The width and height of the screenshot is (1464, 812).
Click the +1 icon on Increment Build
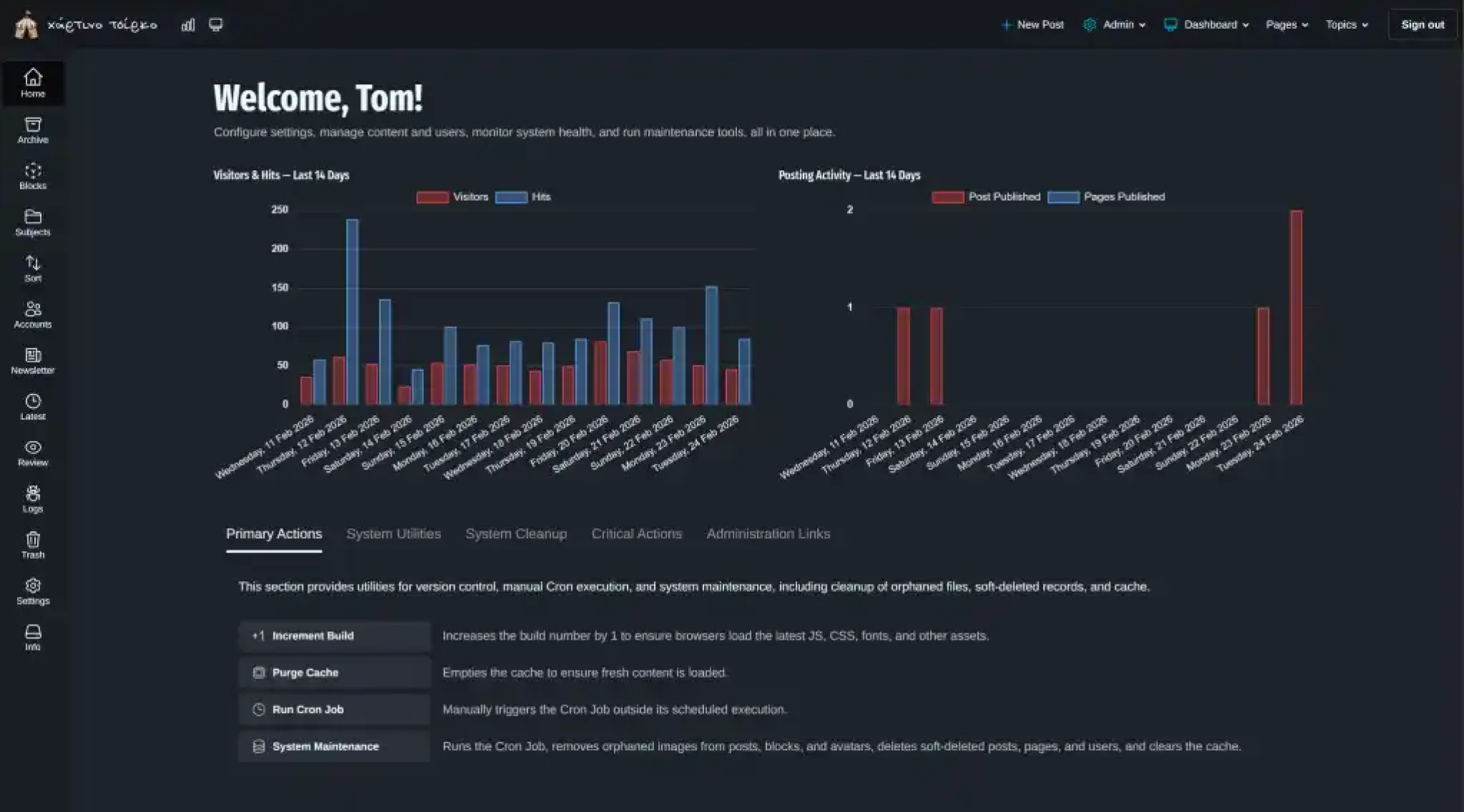coord(258,635)
